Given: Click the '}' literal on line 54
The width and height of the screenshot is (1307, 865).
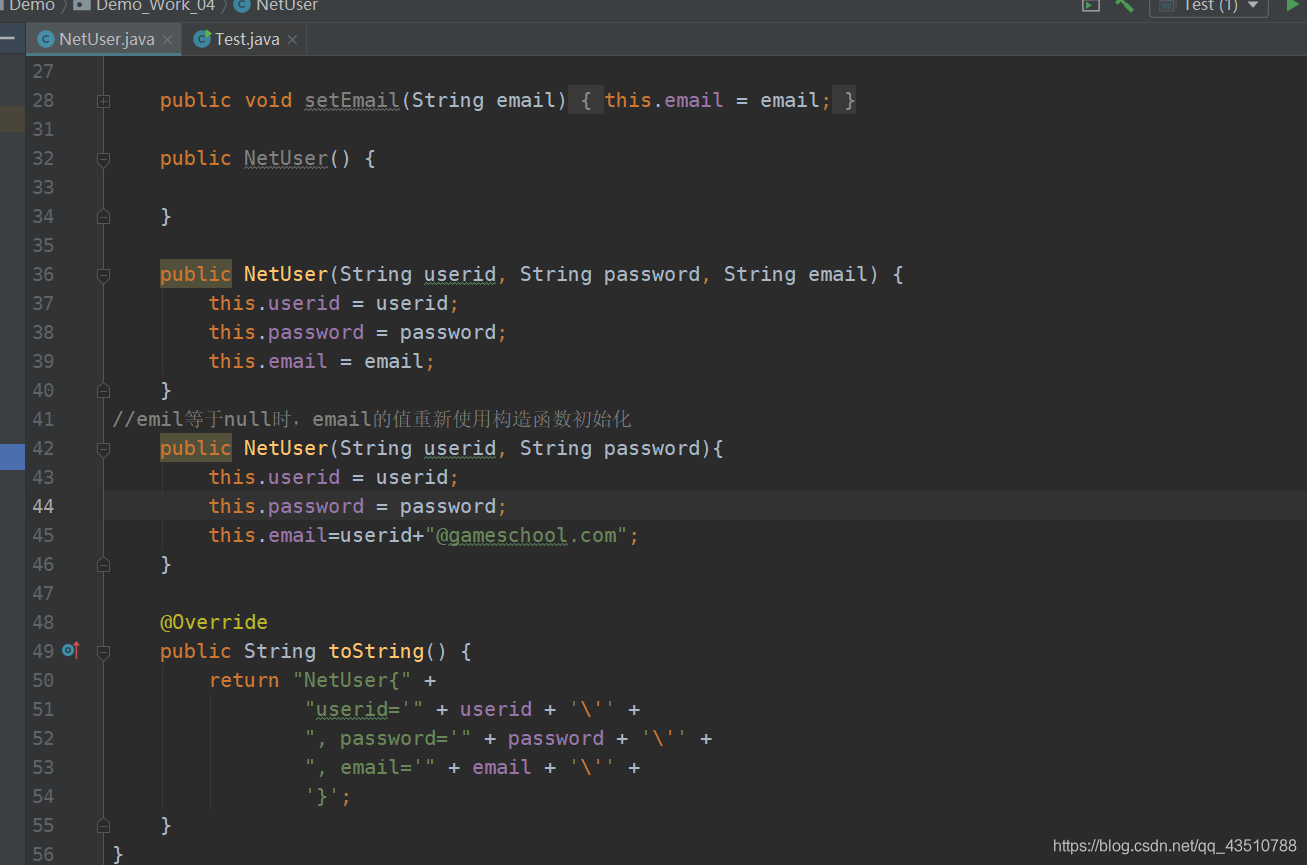Looking at the screenshot, I should click(x=322, y=796).
